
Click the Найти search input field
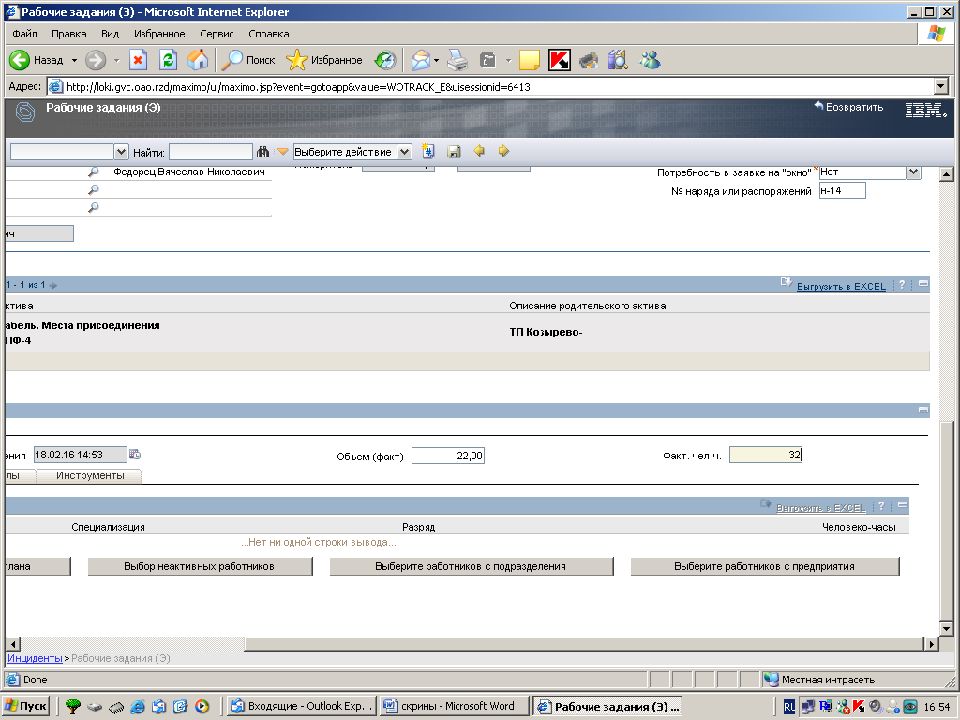211,151
